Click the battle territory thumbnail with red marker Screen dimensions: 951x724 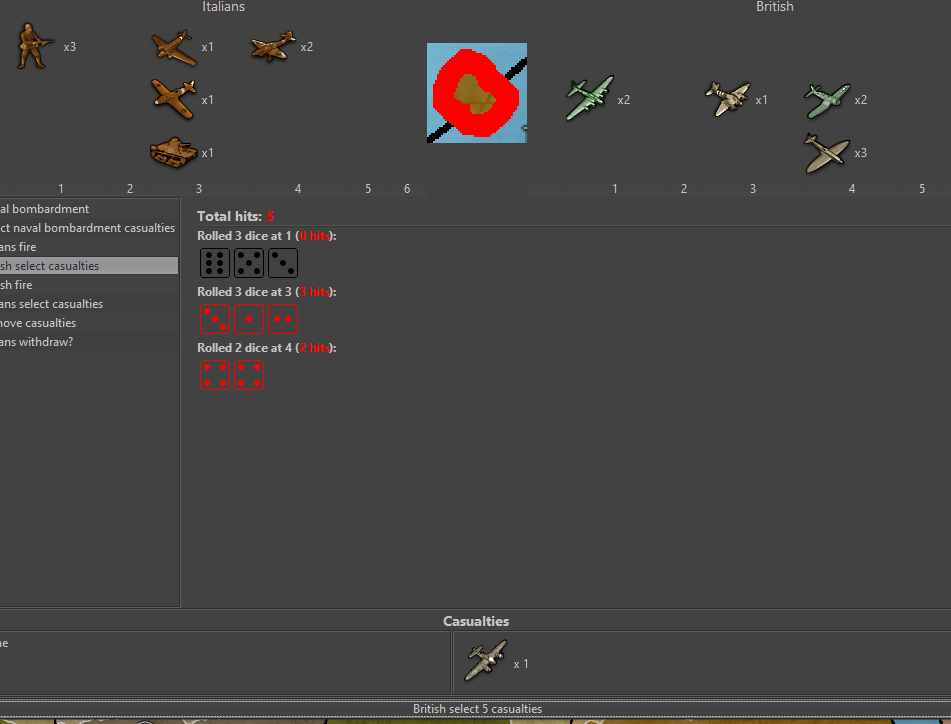[476, 92]
